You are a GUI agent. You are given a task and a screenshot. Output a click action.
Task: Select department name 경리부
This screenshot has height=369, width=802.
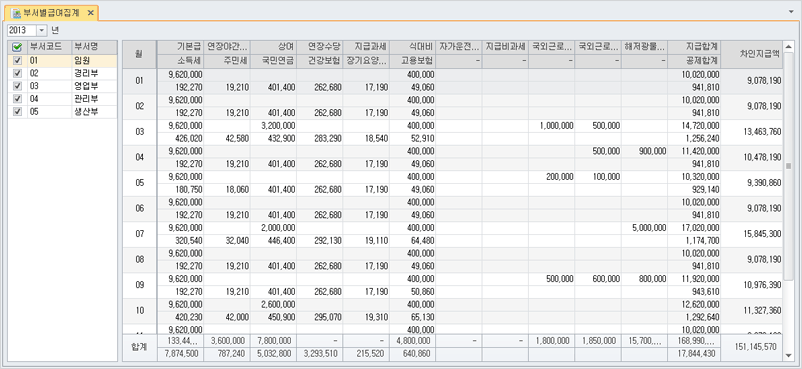tap(94, 73)
